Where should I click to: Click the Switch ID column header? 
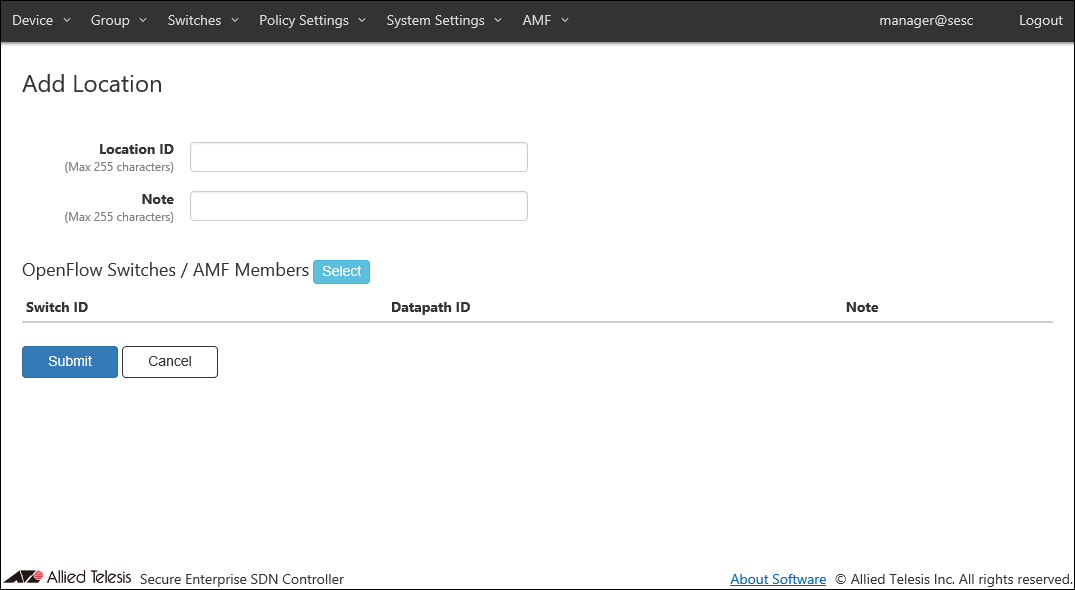point(57,307)
